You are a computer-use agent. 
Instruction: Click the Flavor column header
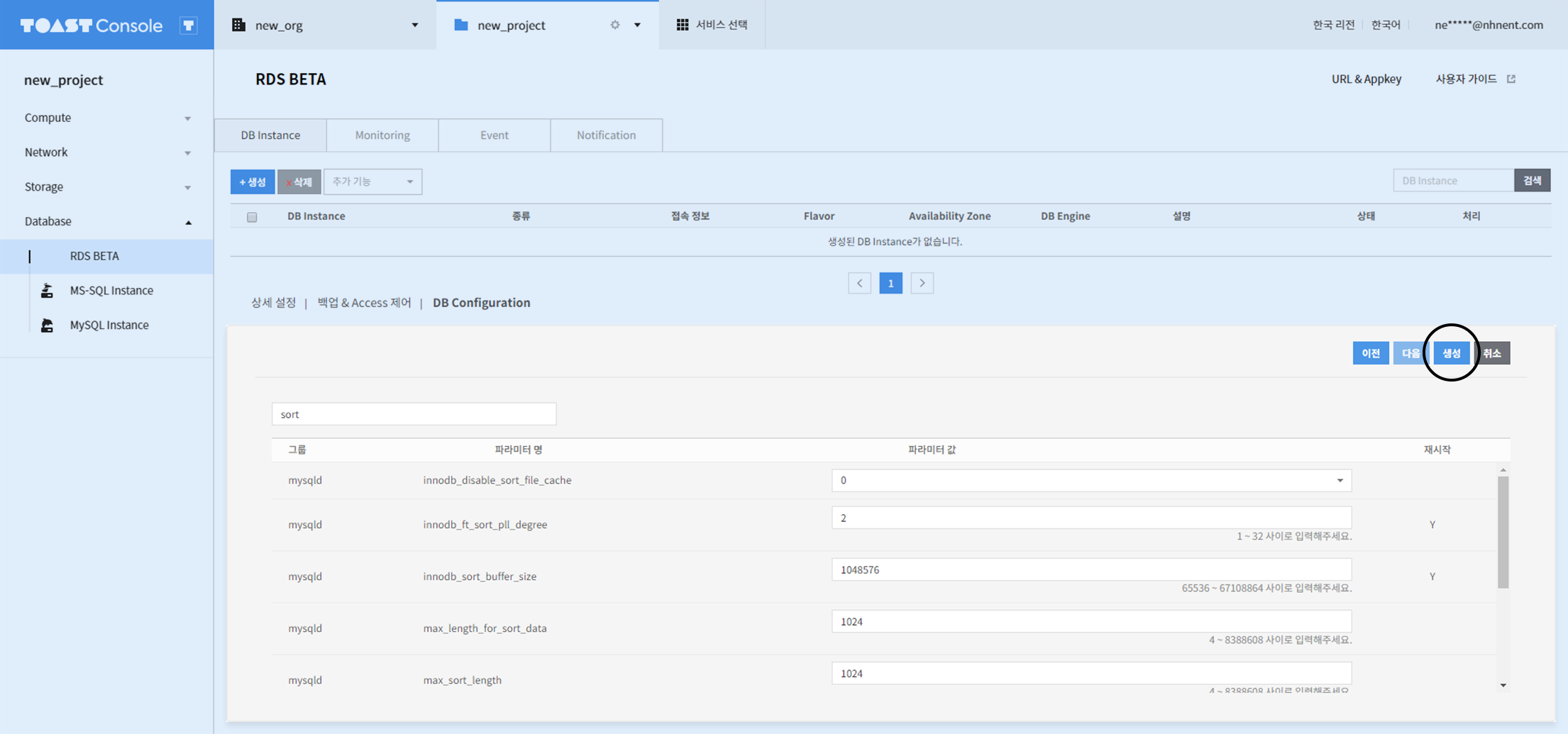(x=819, y=216)
